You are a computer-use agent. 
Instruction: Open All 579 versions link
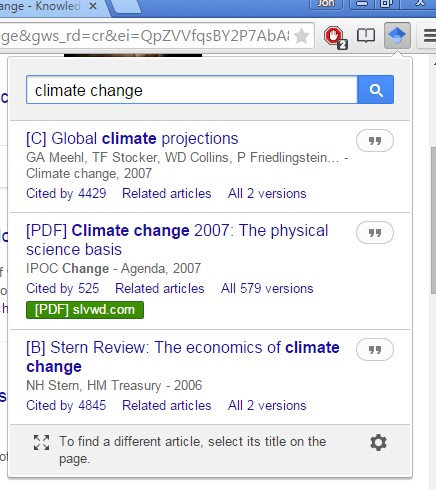click(x=267, y=288)
